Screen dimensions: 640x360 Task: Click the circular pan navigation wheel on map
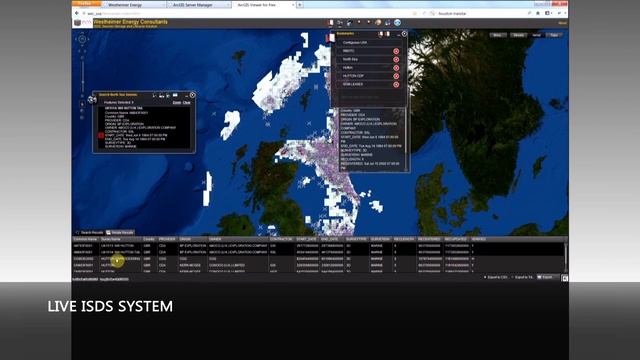pyautogui.click(x=82, y=39)
